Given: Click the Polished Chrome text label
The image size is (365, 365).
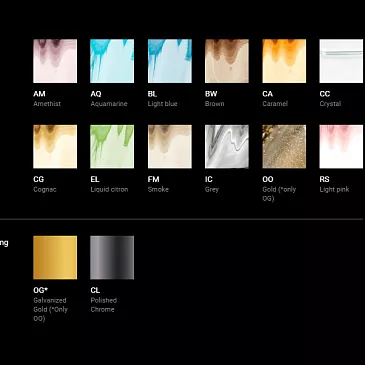Looking at the screenshot, I should pos(104,305).
